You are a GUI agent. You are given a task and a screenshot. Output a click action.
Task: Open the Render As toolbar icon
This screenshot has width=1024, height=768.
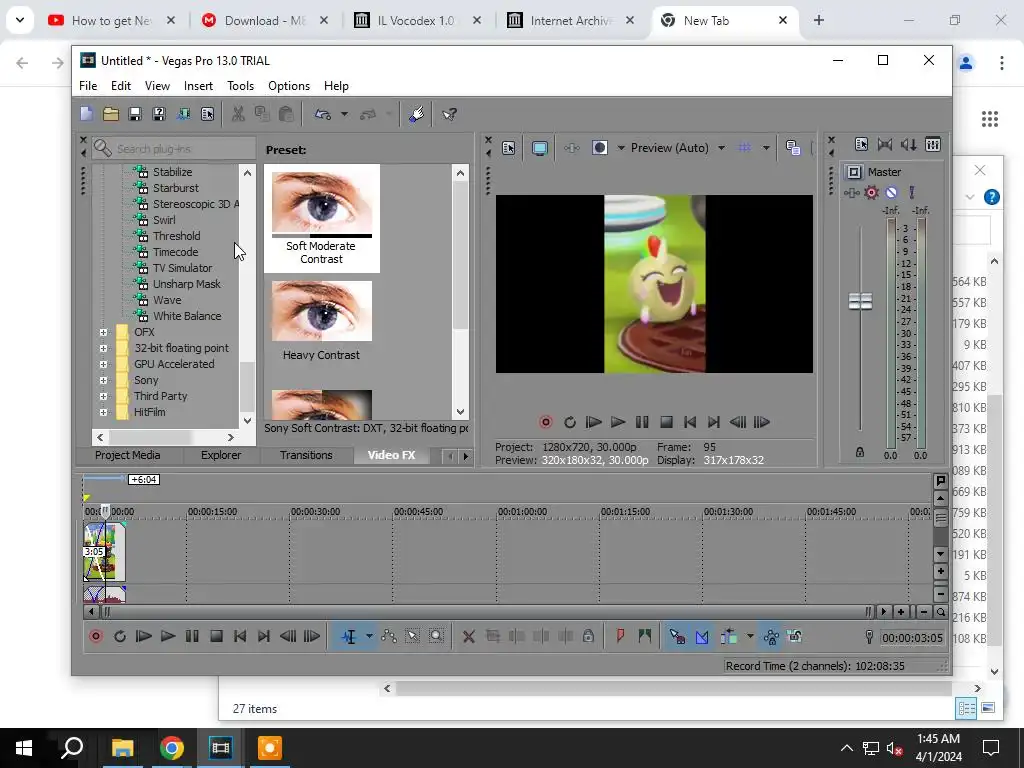184,114
